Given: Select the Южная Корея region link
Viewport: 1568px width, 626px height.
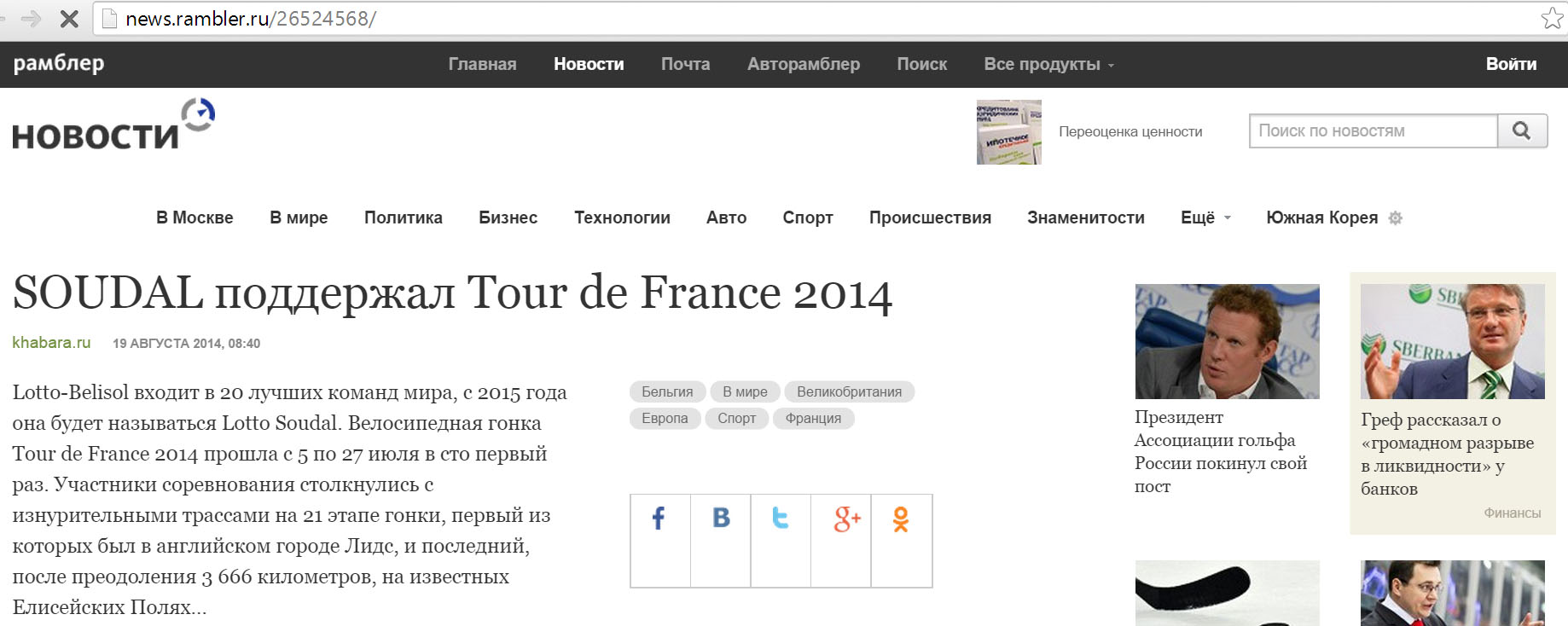Looking at the screenshot, I should (x=1322, y=217).
